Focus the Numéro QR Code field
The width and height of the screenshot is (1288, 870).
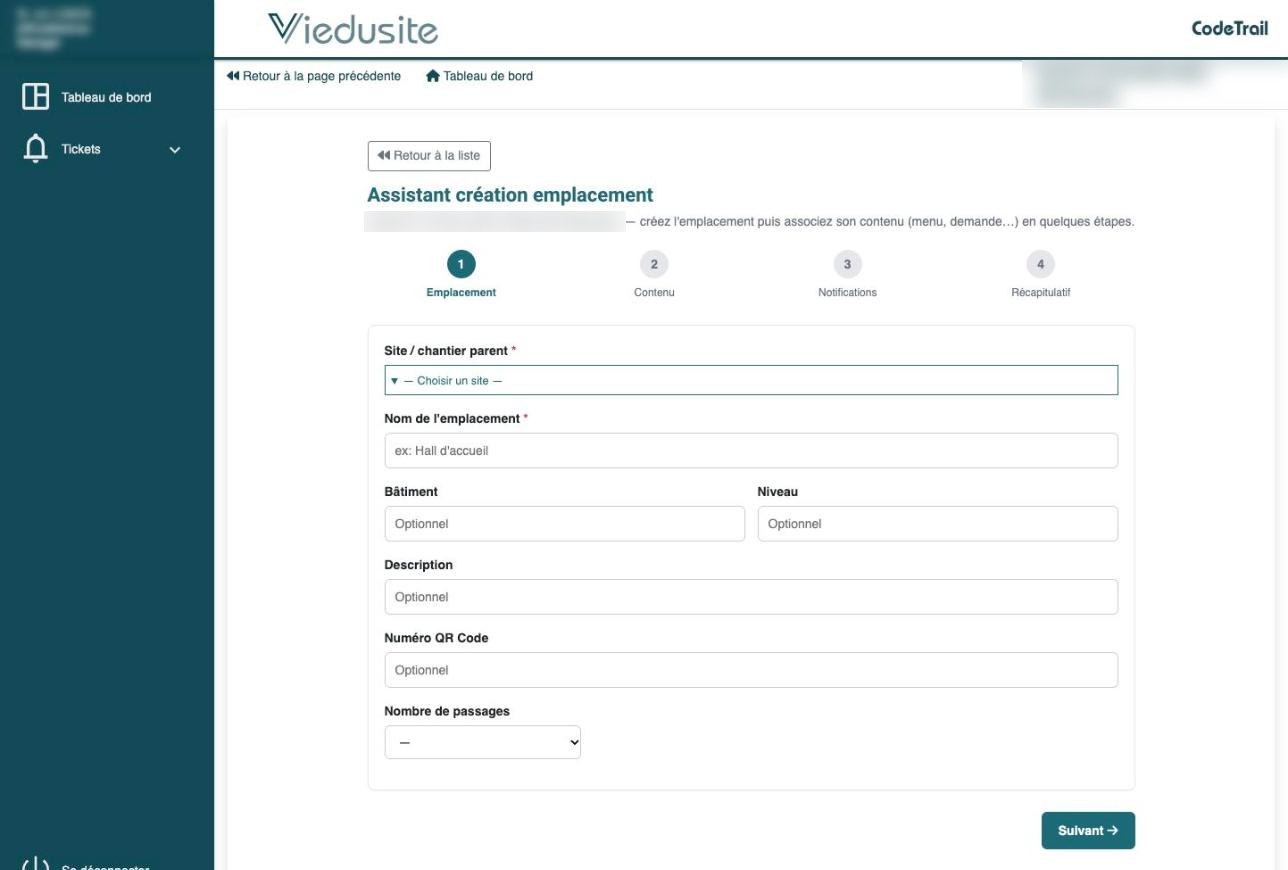tap(751, 670)
